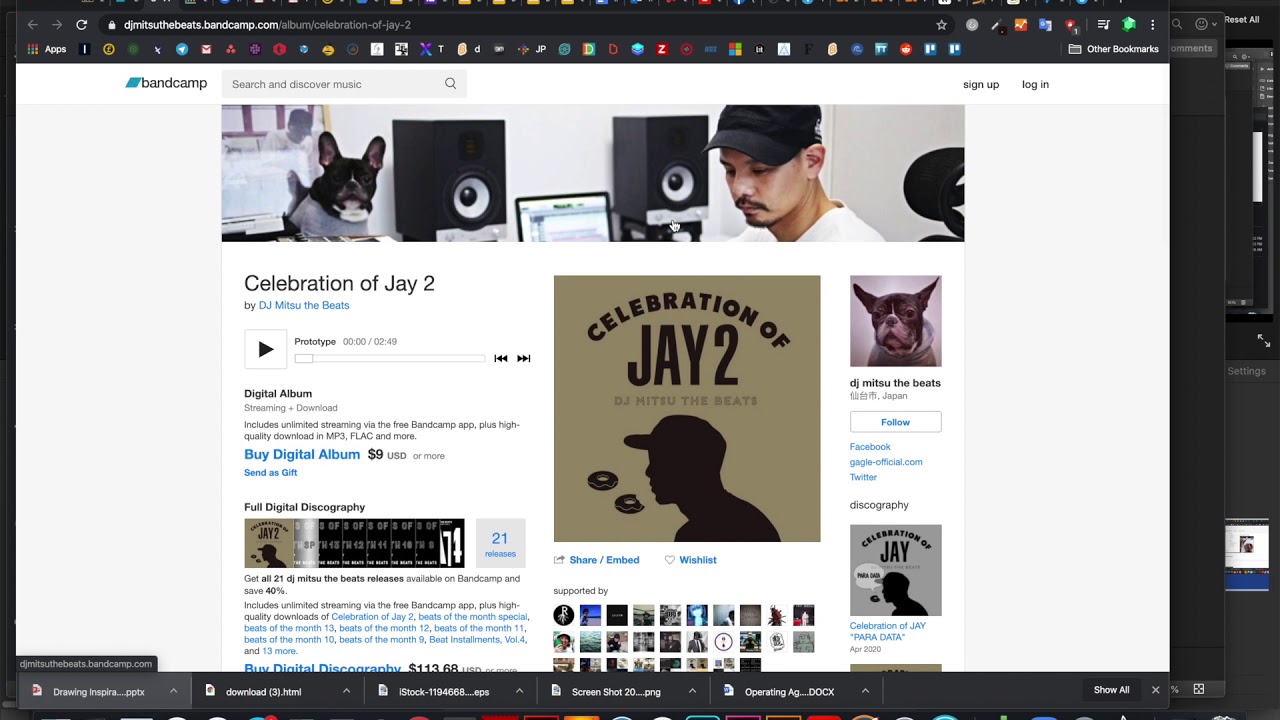Play the Prototype track
The image size is (1280, 720).
(x=265, y=349)
